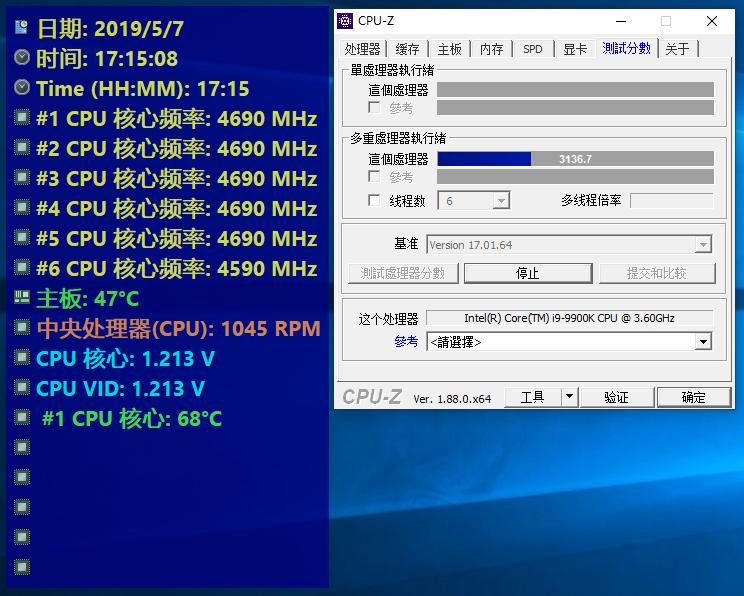Switch to the 处理器 tab
Image resolution: width=744 pixels, height=596 pixels.
(x=363, y=48)
